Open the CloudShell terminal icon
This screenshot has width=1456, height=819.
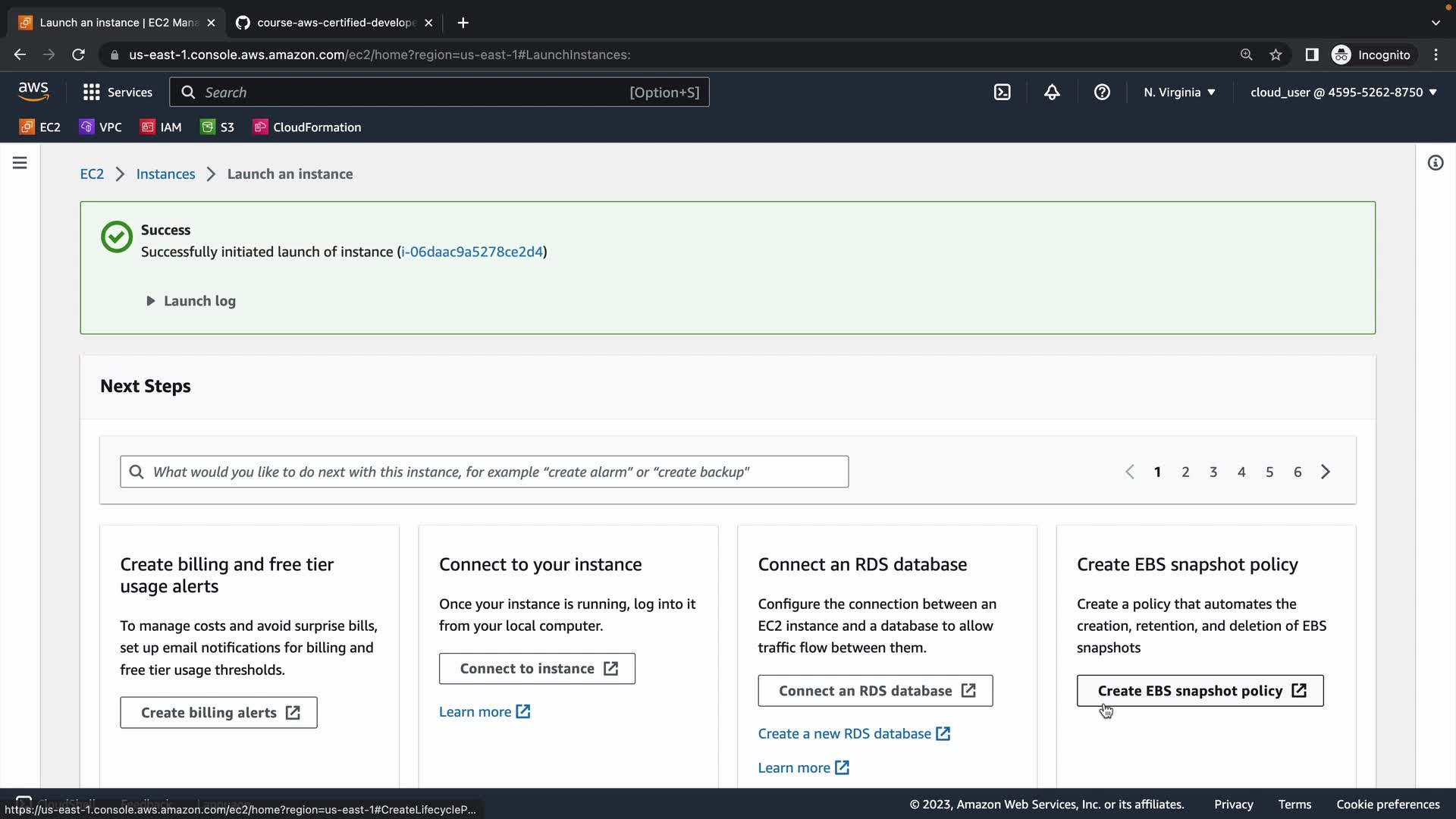click(x=1002, y=92)
